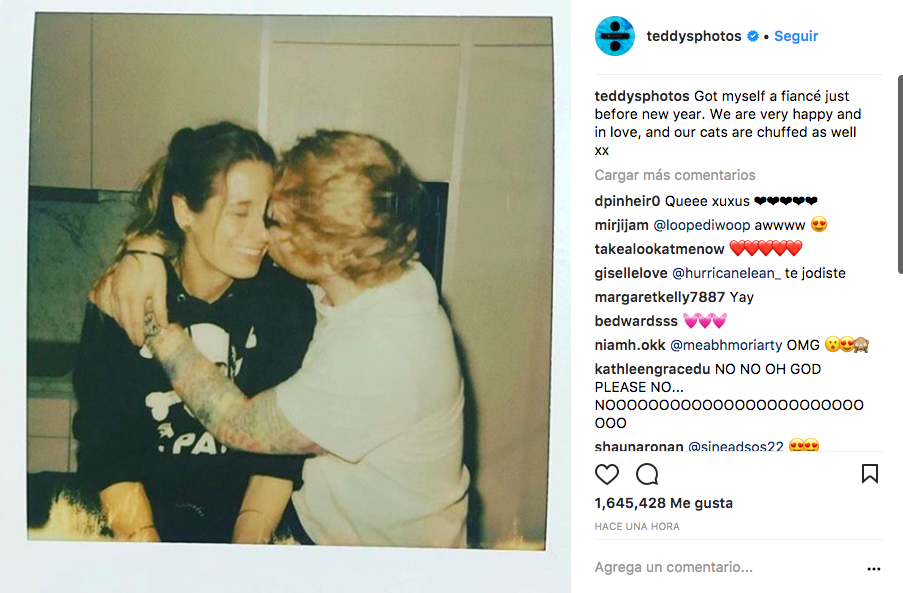Open the post timestamp Hace una hora
The height and width of the screenshot is (593, 903).
click(x=637, y=526)
